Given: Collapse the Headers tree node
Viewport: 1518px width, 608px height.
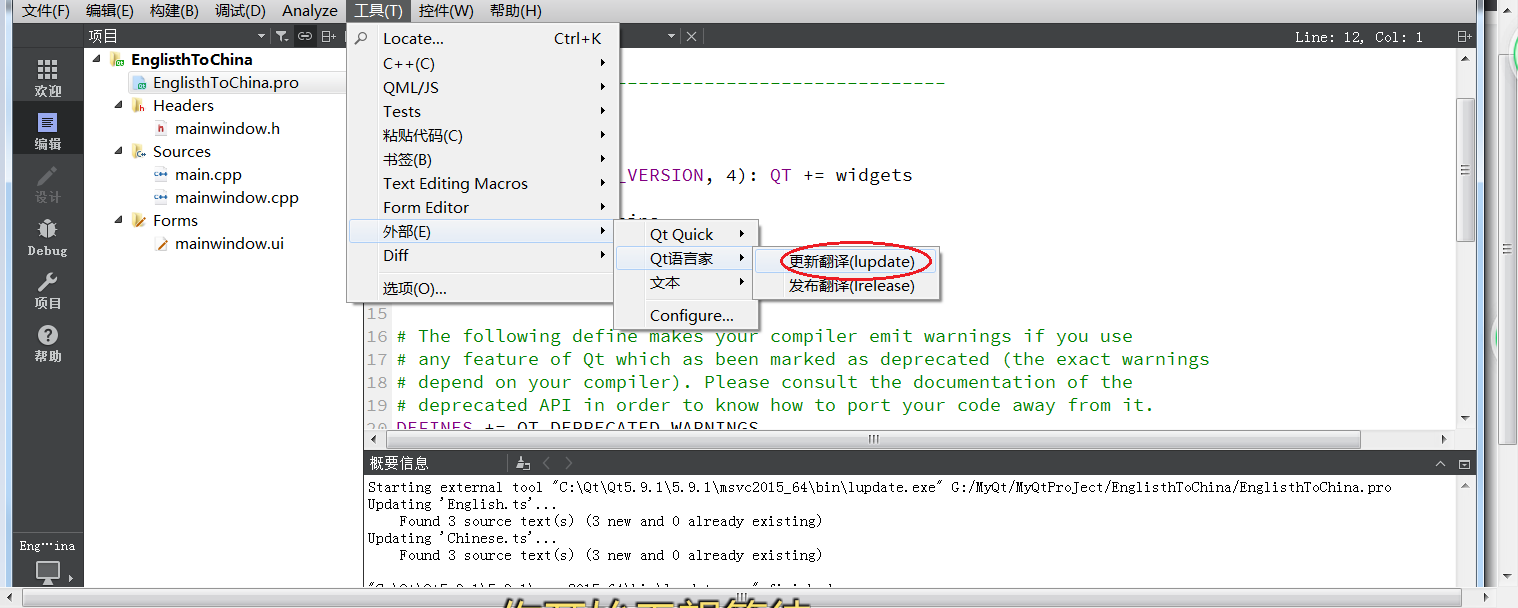Looking at the screenshot, I should (118, 105).
